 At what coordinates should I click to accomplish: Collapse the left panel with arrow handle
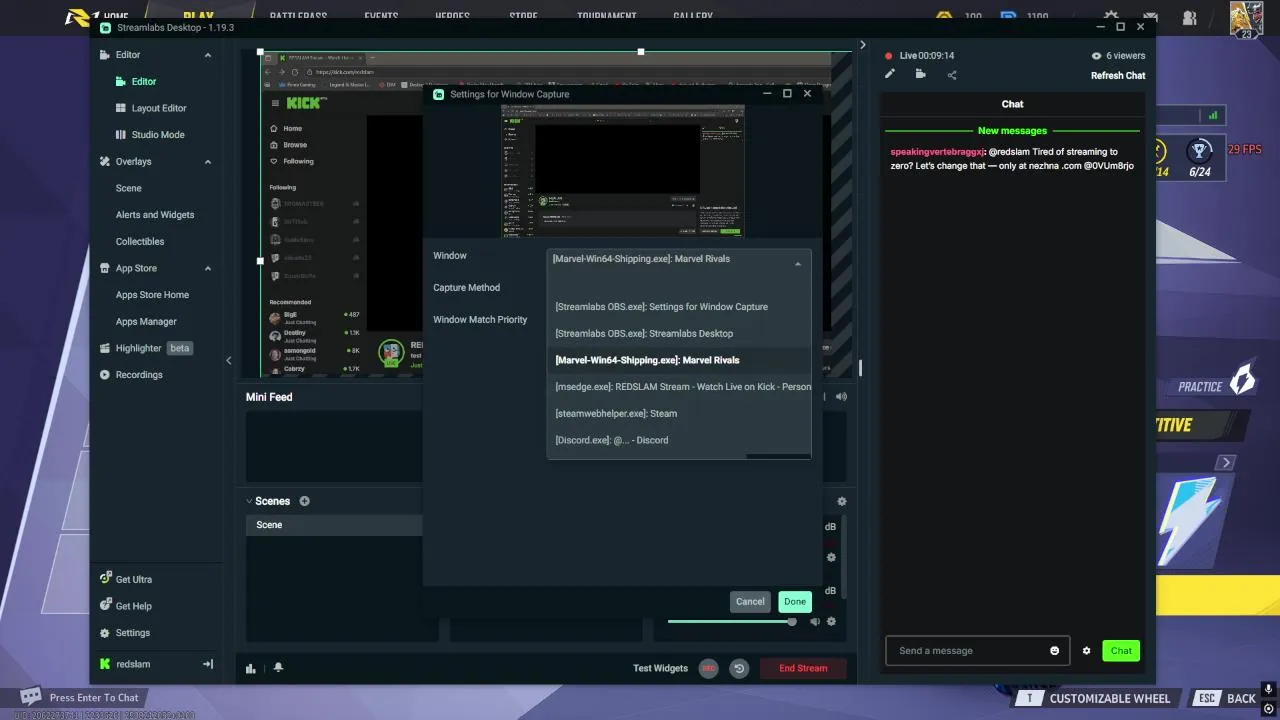(228, 361)
